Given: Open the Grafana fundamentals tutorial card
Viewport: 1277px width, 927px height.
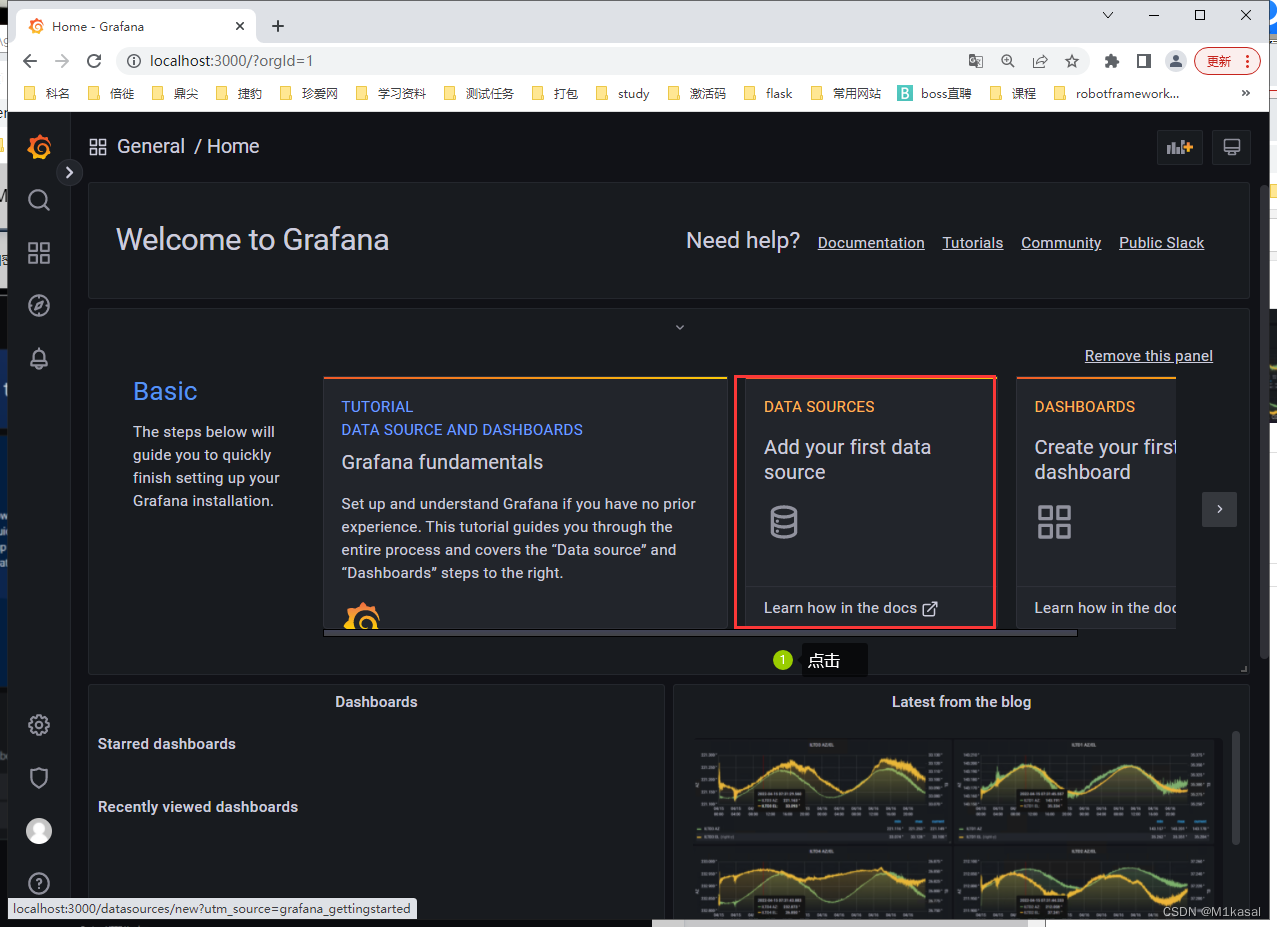Looking at the screenshot, I should (525, 503).
